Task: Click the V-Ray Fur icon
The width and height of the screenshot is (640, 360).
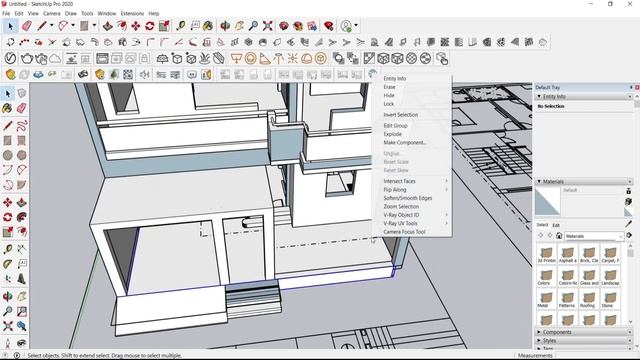Action: 204,58
